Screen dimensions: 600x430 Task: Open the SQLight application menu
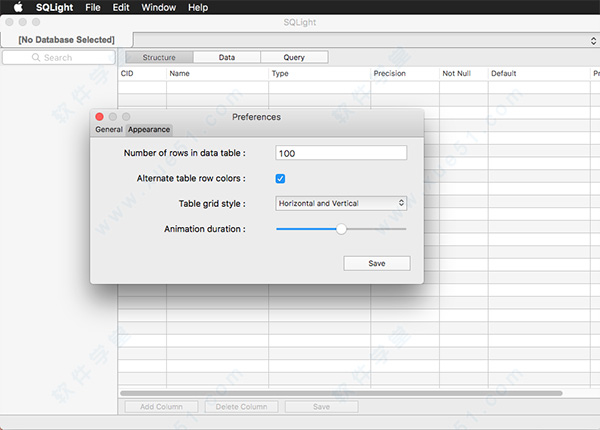[x=54, y=7]
